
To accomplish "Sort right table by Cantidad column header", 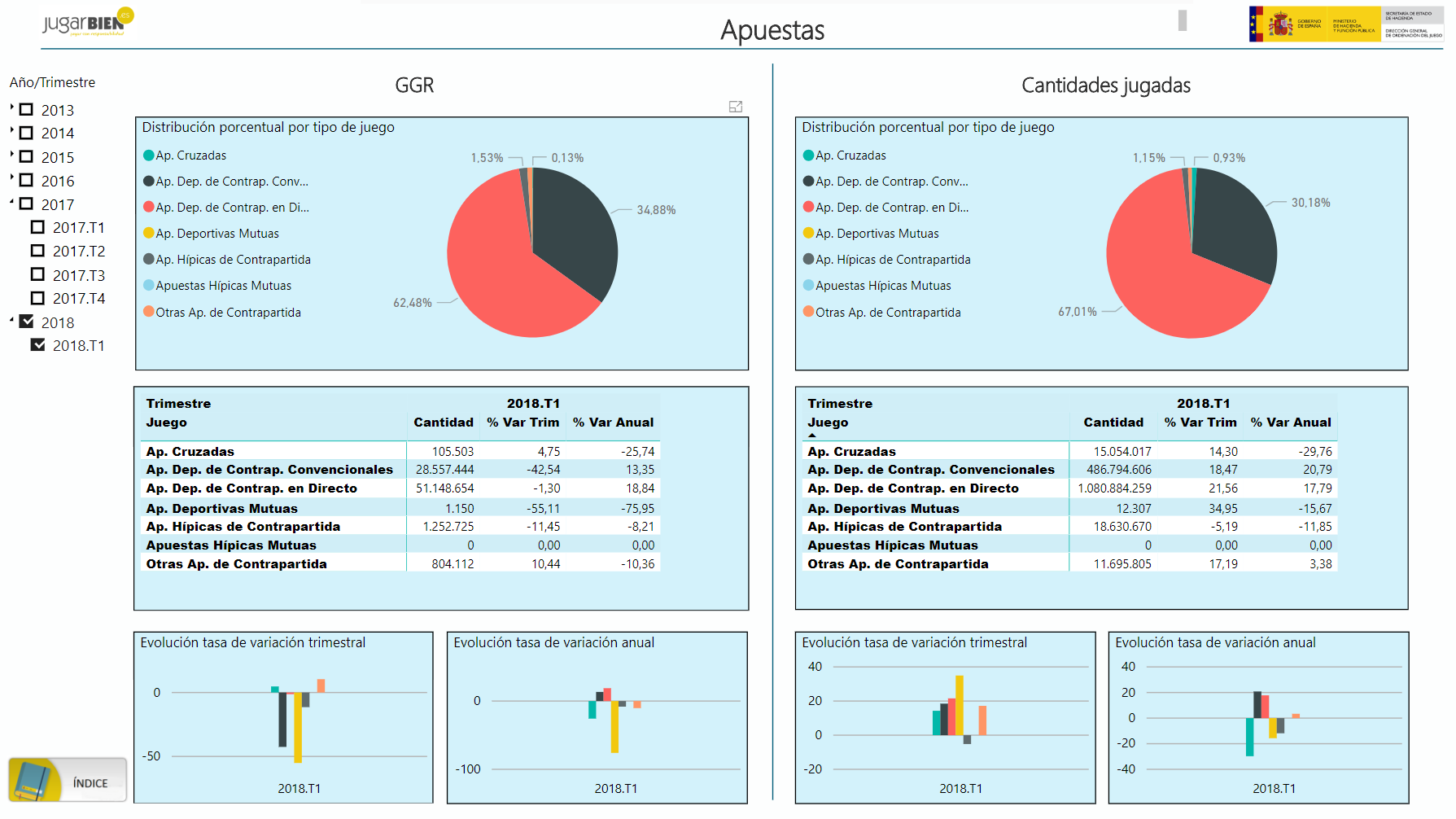I will click(1113, 423).
